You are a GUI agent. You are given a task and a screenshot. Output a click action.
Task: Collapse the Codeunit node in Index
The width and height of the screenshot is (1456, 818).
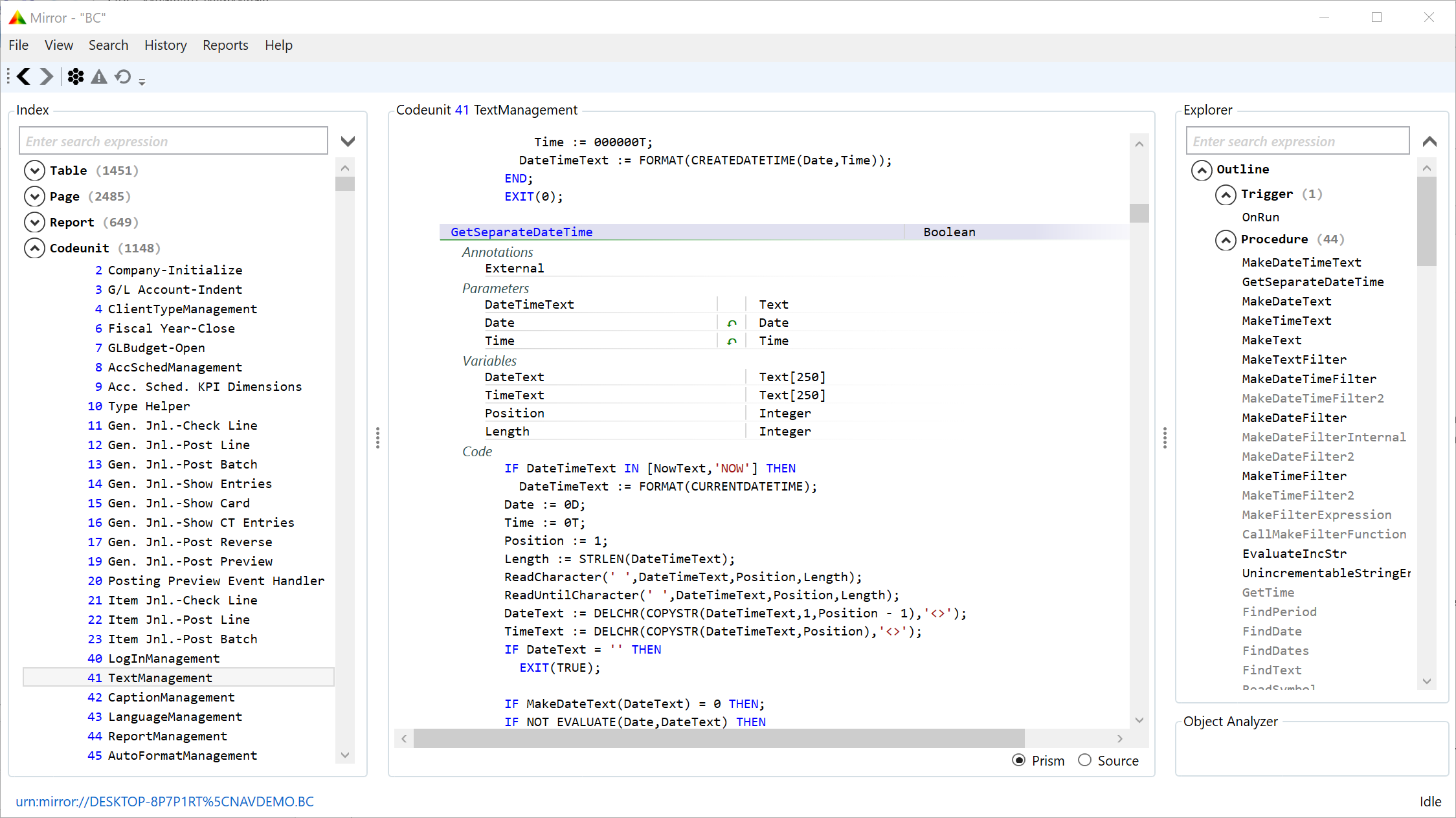click(34, 248)
